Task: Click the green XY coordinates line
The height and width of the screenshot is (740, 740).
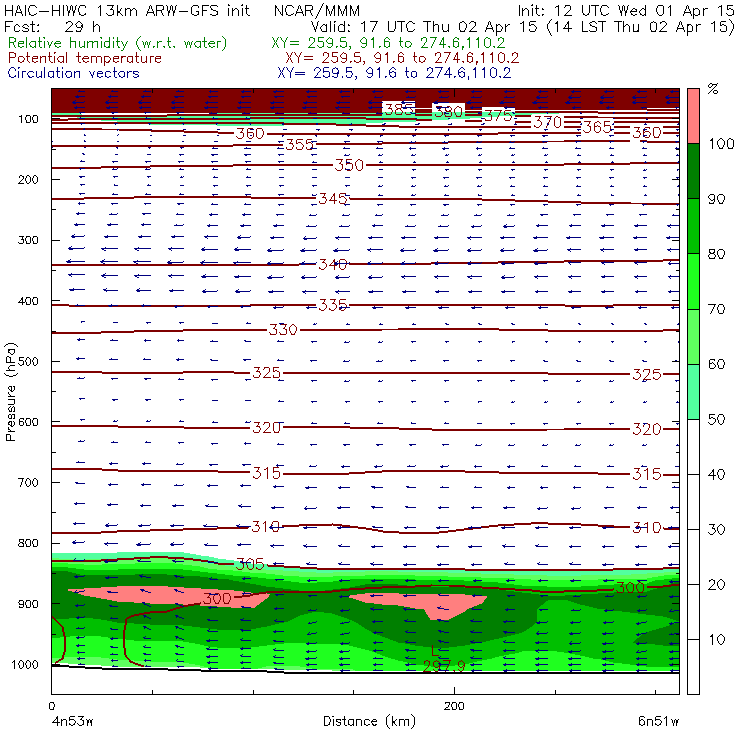Action: 388,43
